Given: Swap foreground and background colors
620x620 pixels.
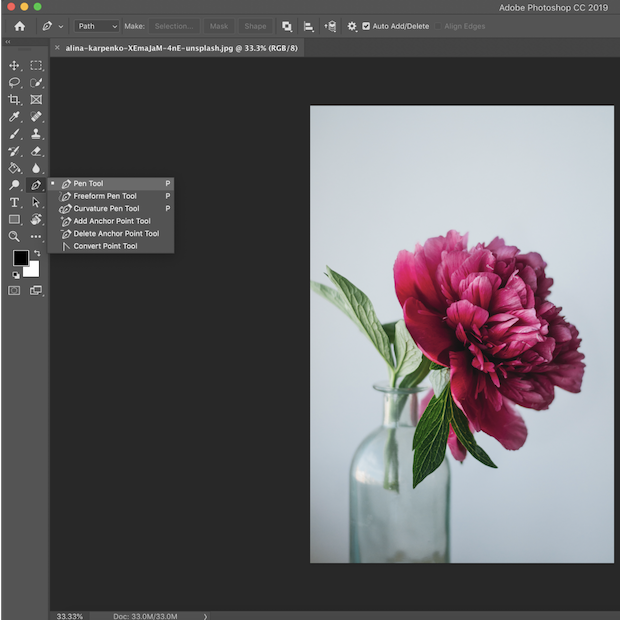Looking at the screenshot, I should click(x=37, y=253).
